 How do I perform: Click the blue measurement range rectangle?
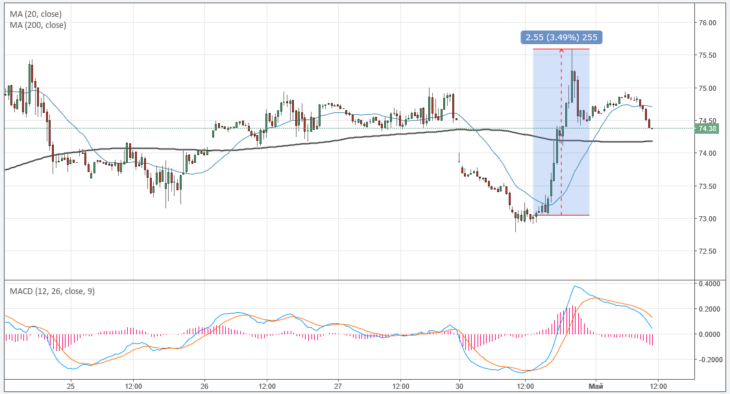pos(561,132)
